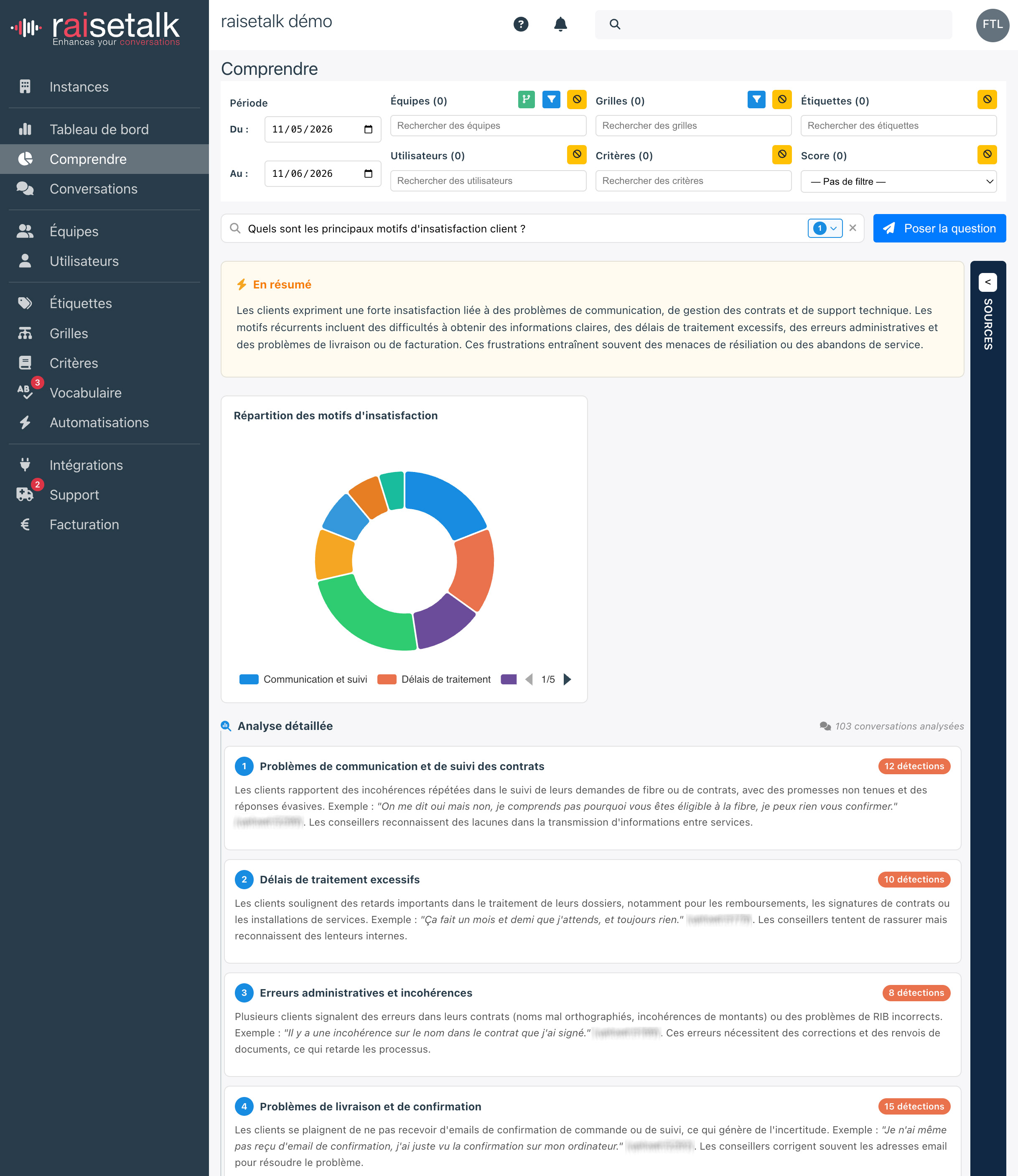Go to next chart legend page

tap(567, 679)
